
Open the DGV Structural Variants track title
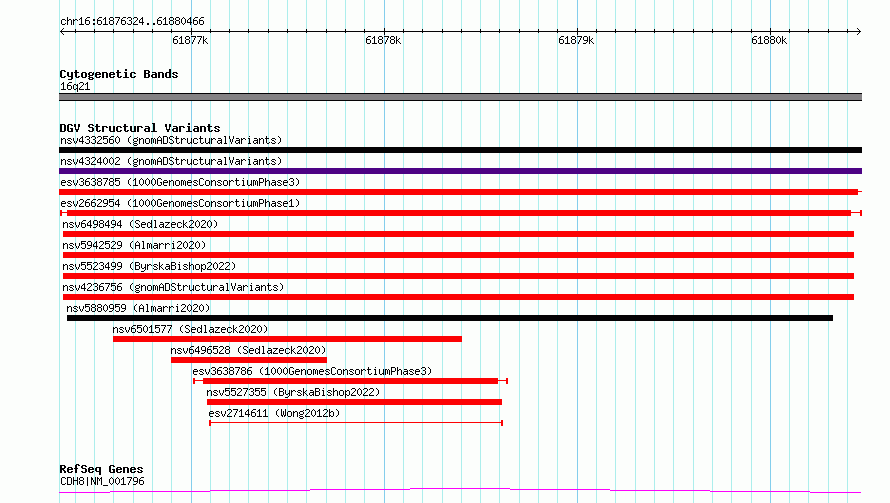click(140, 128)
